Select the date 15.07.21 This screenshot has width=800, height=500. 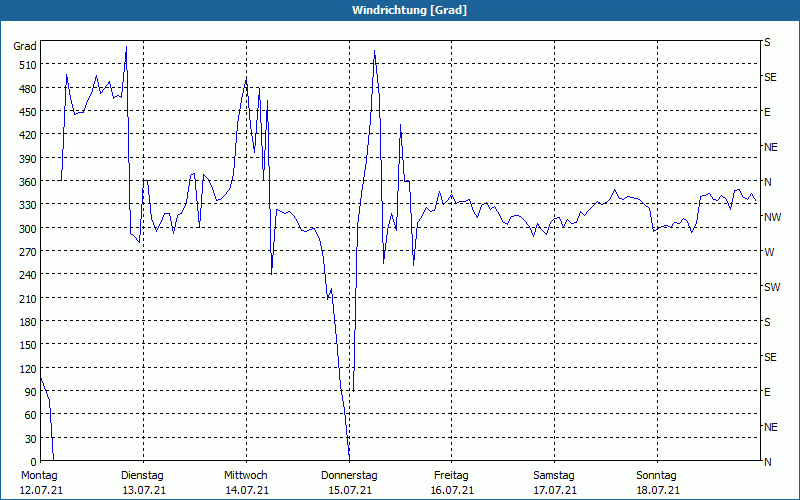(349, 491)
